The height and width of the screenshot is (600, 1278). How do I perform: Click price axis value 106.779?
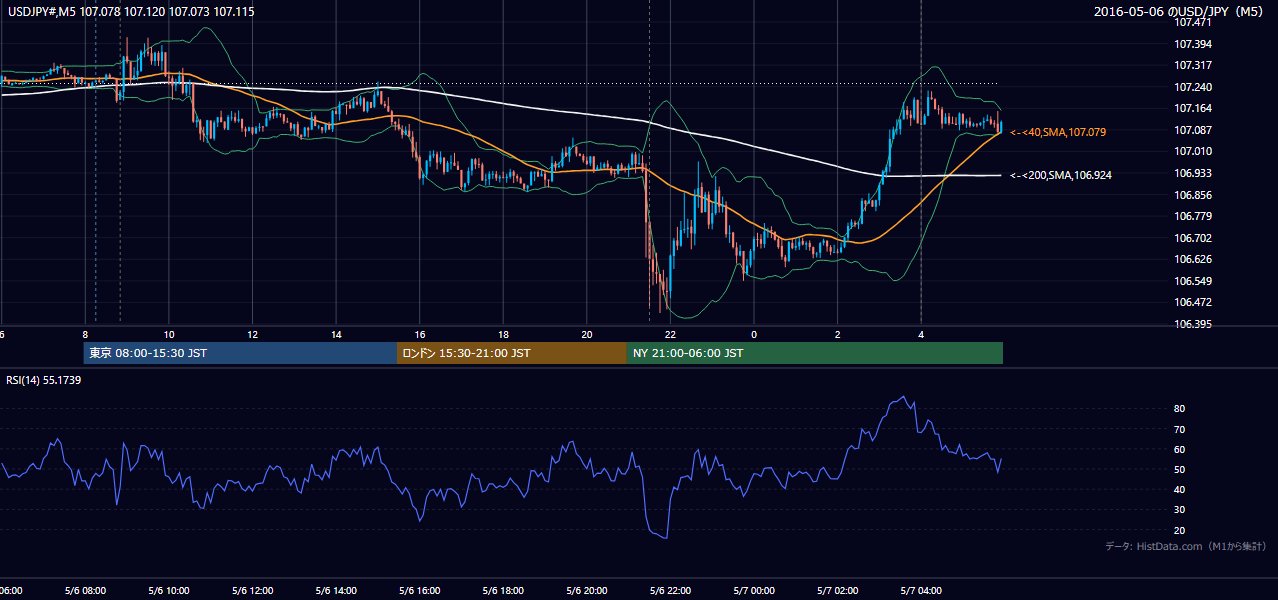[1193, 216]
